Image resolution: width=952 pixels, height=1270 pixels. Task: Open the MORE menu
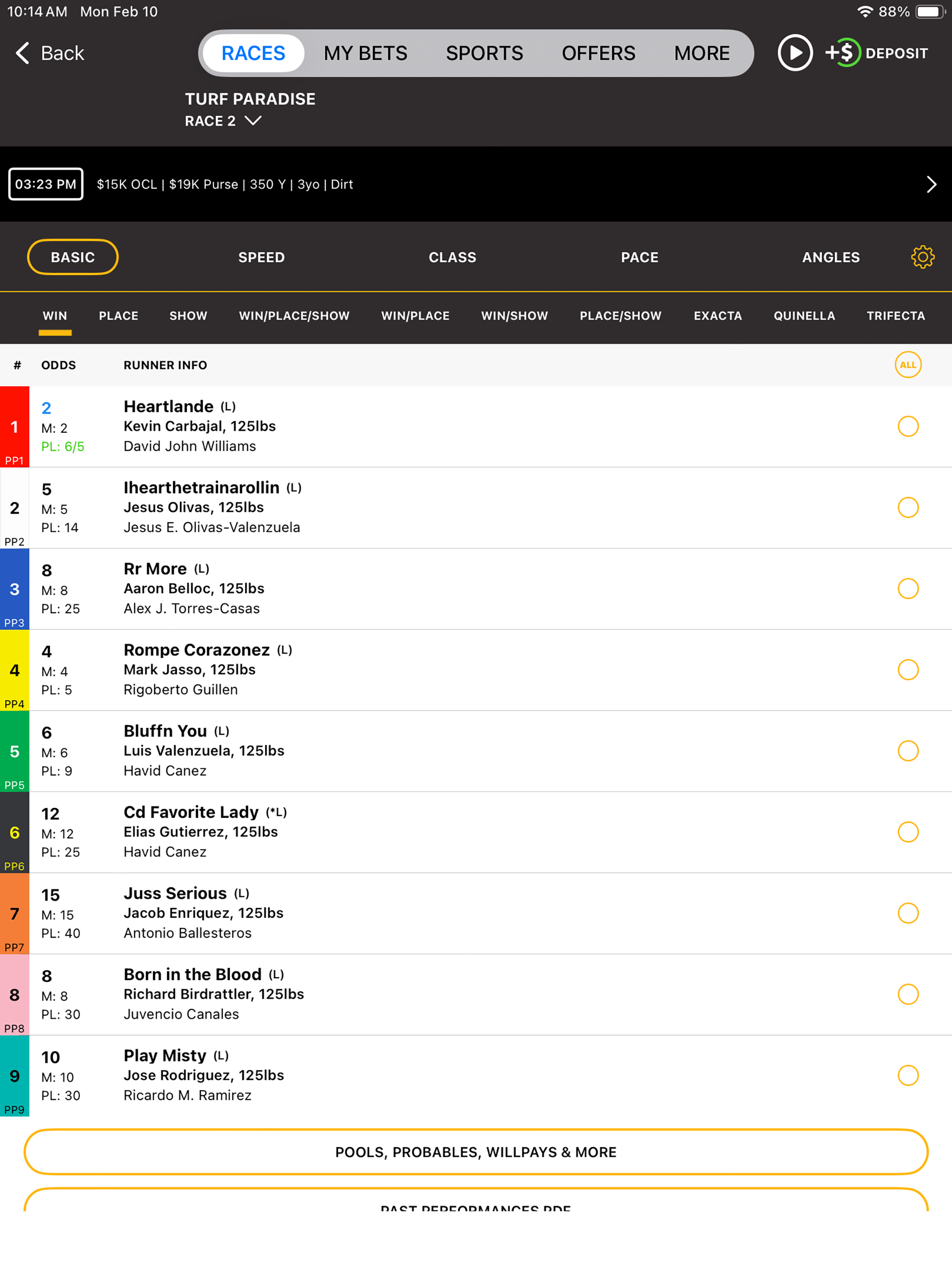pyautogui.click(x=701, y=53)
